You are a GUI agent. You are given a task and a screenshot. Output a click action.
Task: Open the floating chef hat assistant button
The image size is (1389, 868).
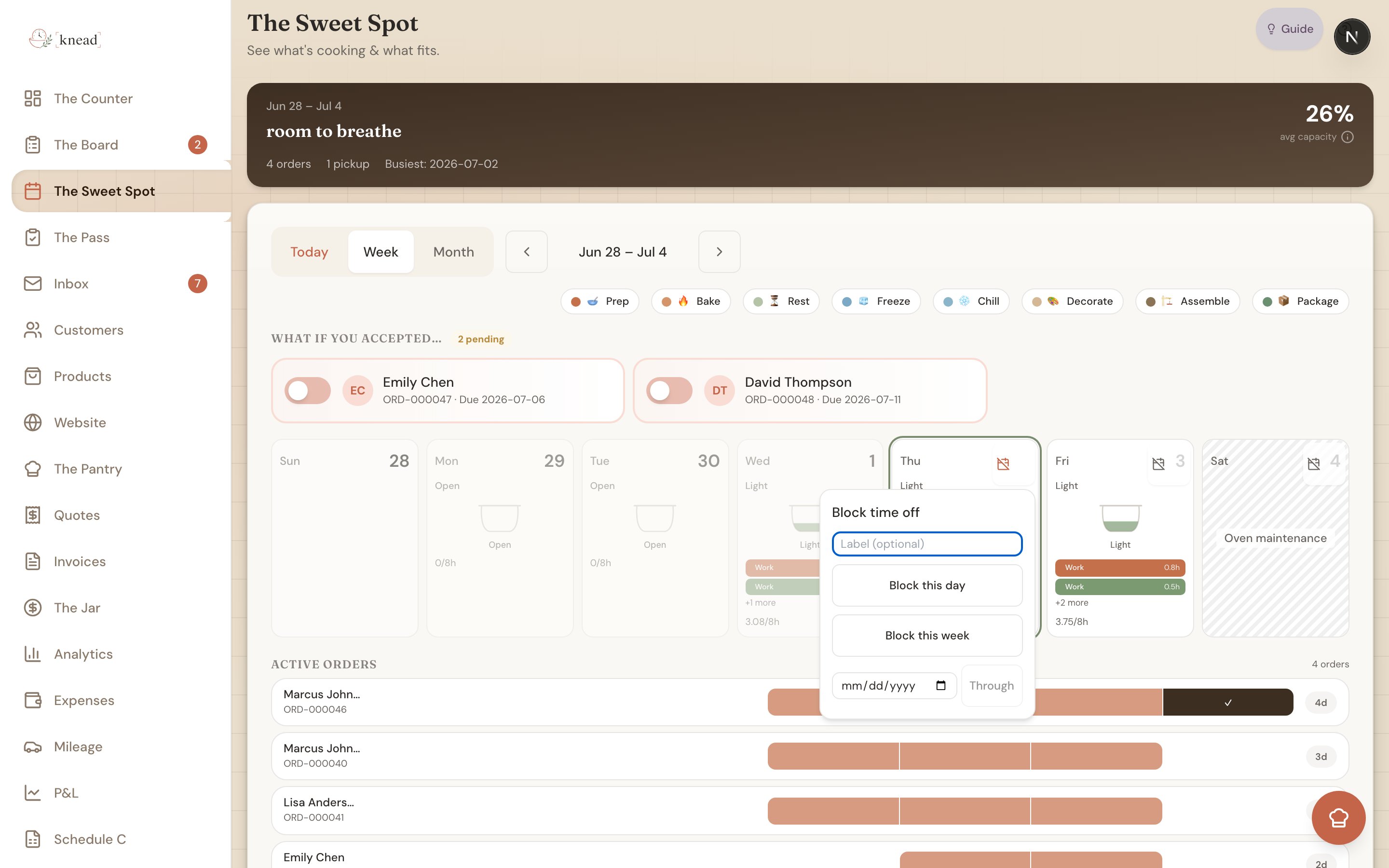[1338, 817]
